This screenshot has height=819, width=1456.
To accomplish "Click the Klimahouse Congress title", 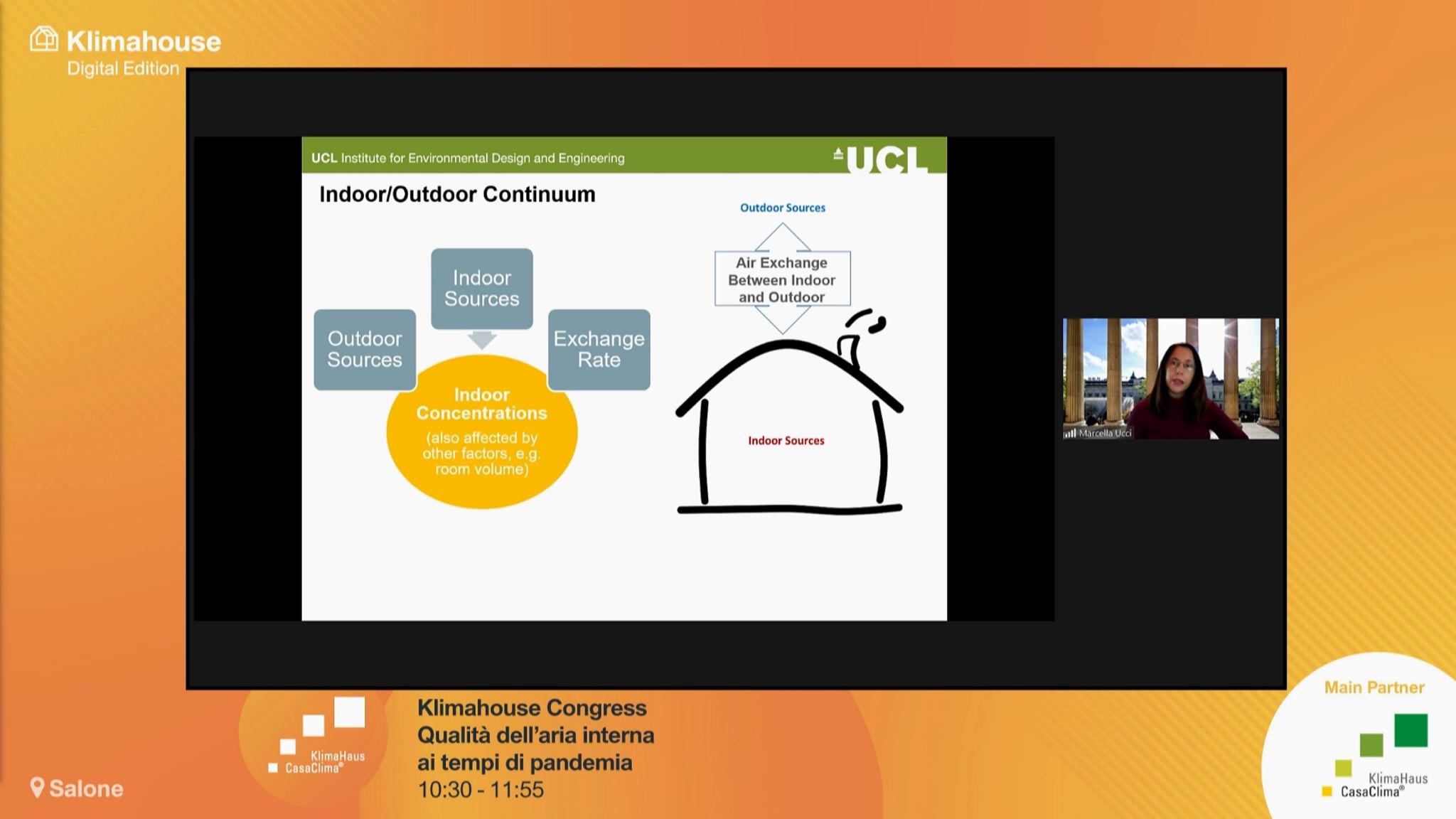I will (x=532, y=707).
